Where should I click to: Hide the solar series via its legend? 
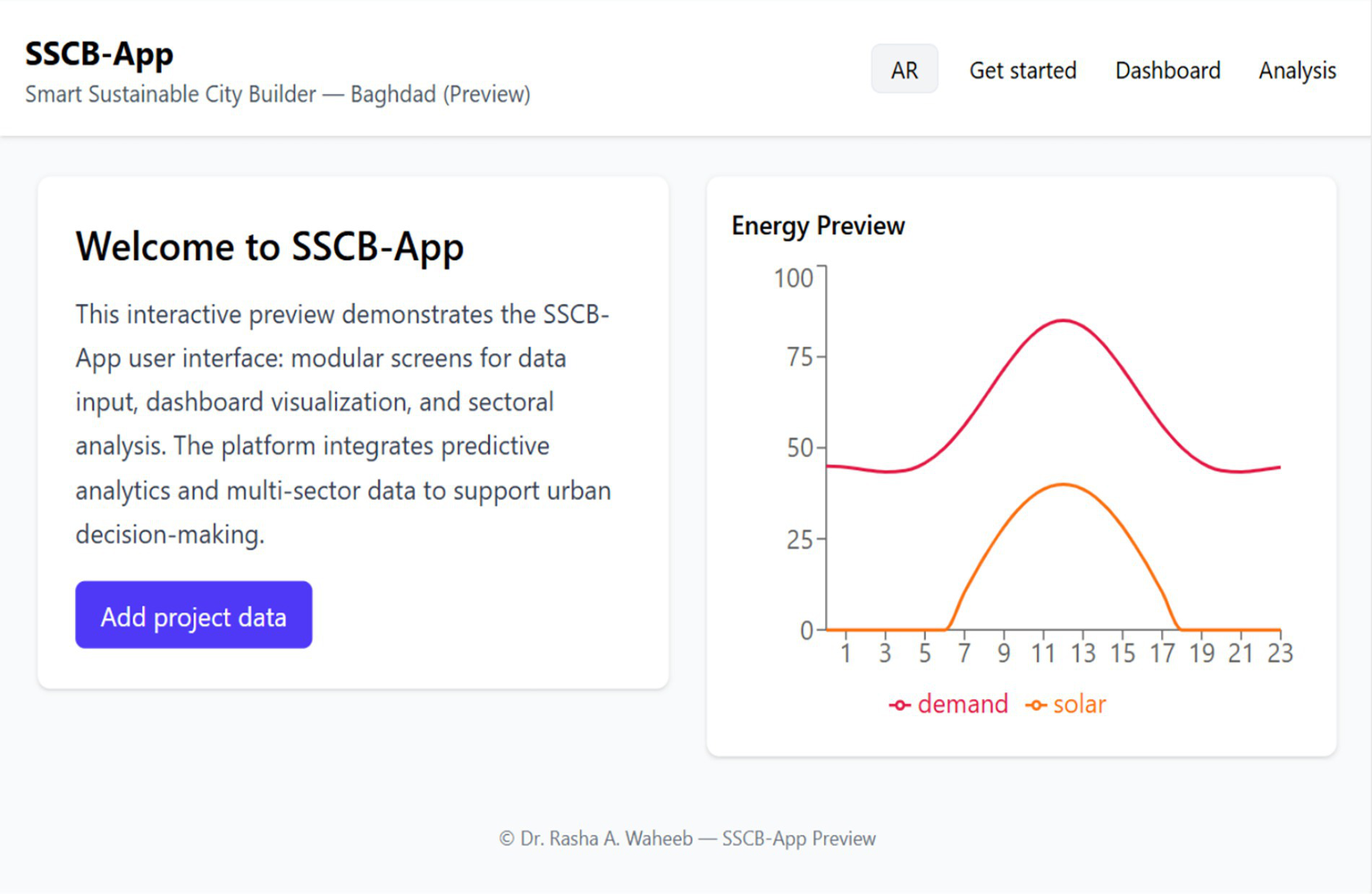coord(1078,704)
